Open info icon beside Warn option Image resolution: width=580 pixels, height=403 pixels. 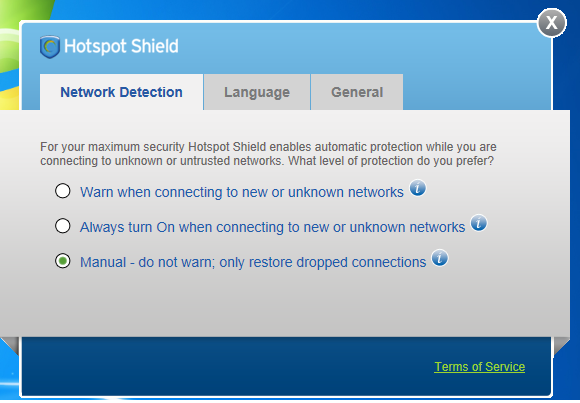click(x=418, y=188)
